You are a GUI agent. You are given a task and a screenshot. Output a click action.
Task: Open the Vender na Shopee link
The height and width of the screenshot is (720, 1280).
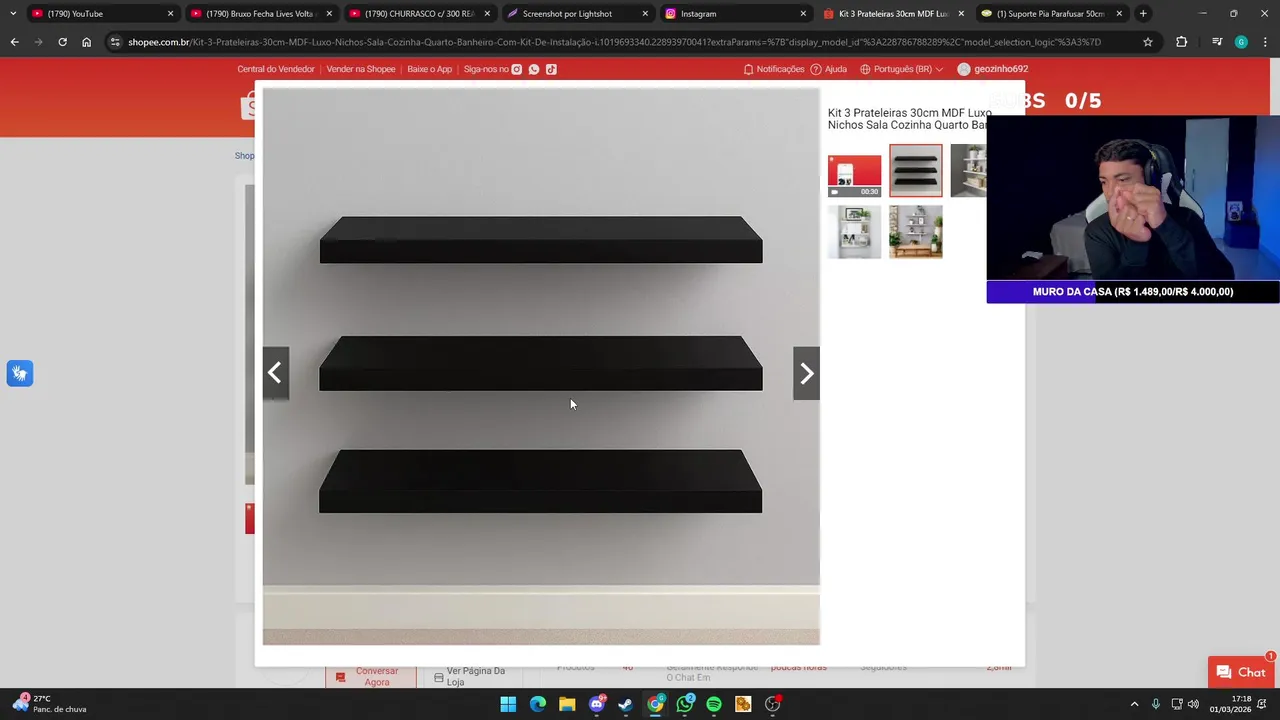click(361, 69)
